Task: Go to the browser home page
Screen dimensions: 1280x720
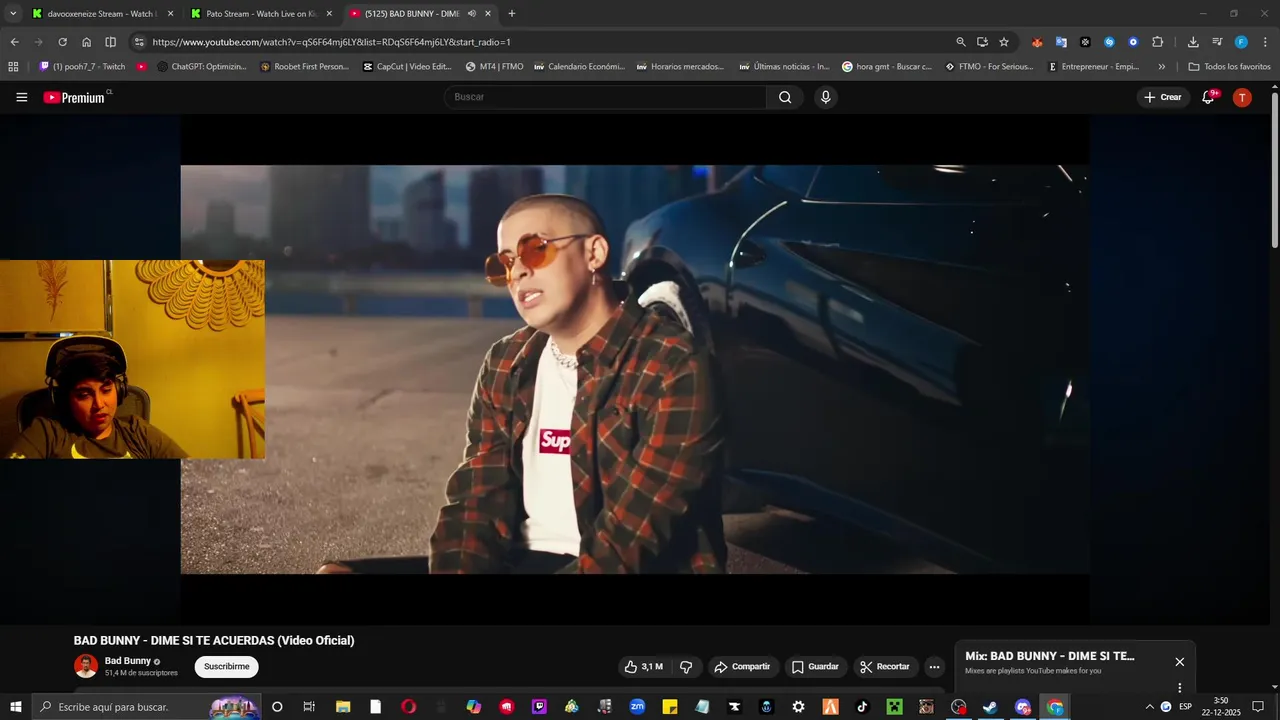Action: click(x=86, y=42)
